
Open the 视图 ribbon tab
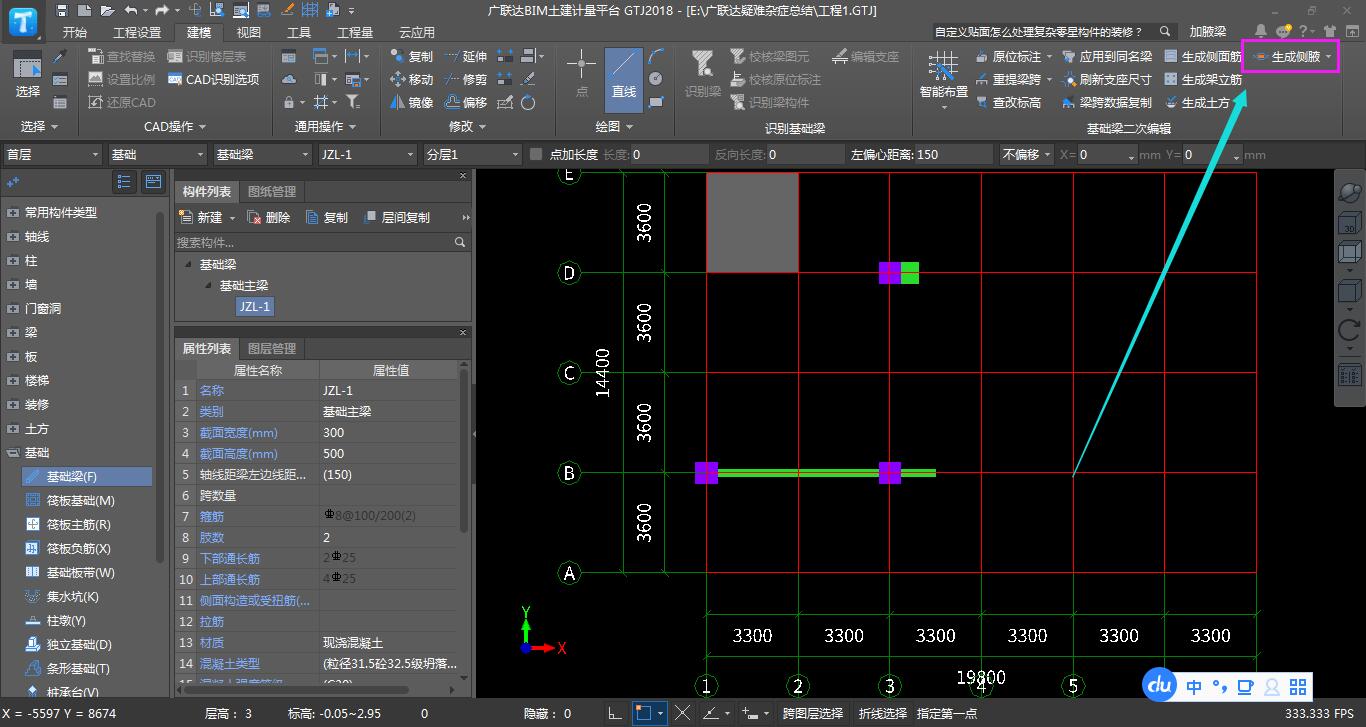click(x=248, y=32)
